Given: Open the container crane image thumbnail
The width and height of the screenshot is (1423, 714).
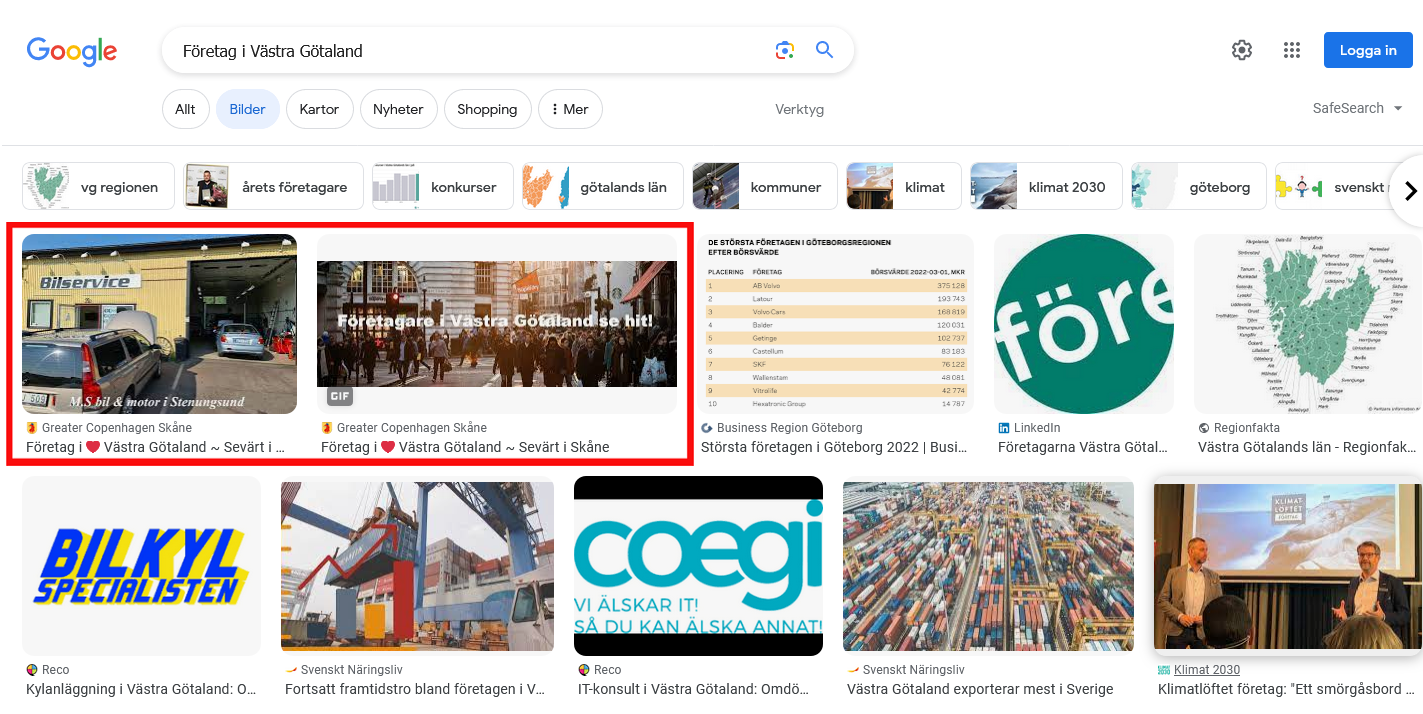Looking at the screenshot, I should (417, 566).
